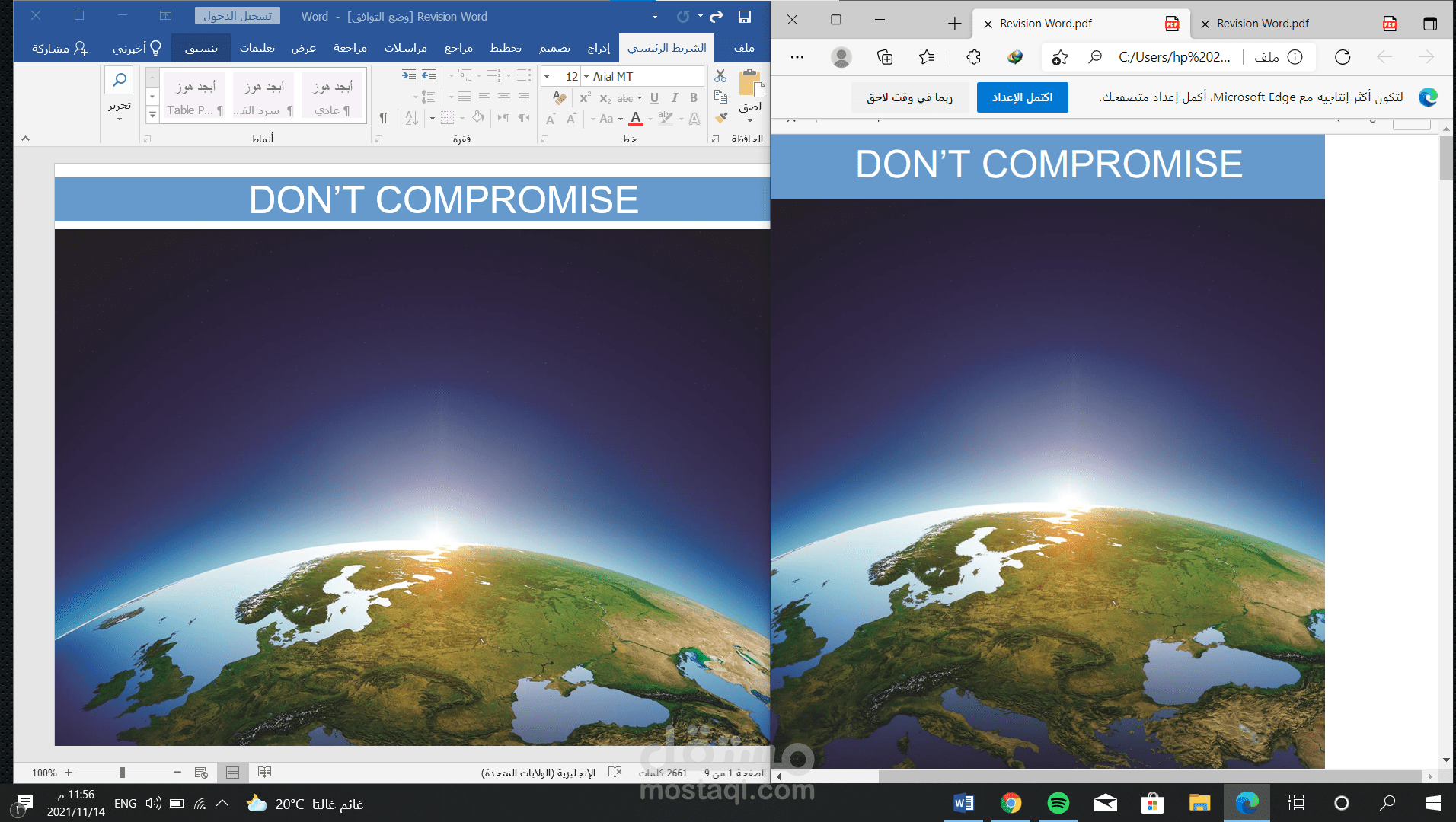Open the إدراج (Insert) ribbon tab
The width and height of the screenshot is (1456, 822).
[599, 48]
